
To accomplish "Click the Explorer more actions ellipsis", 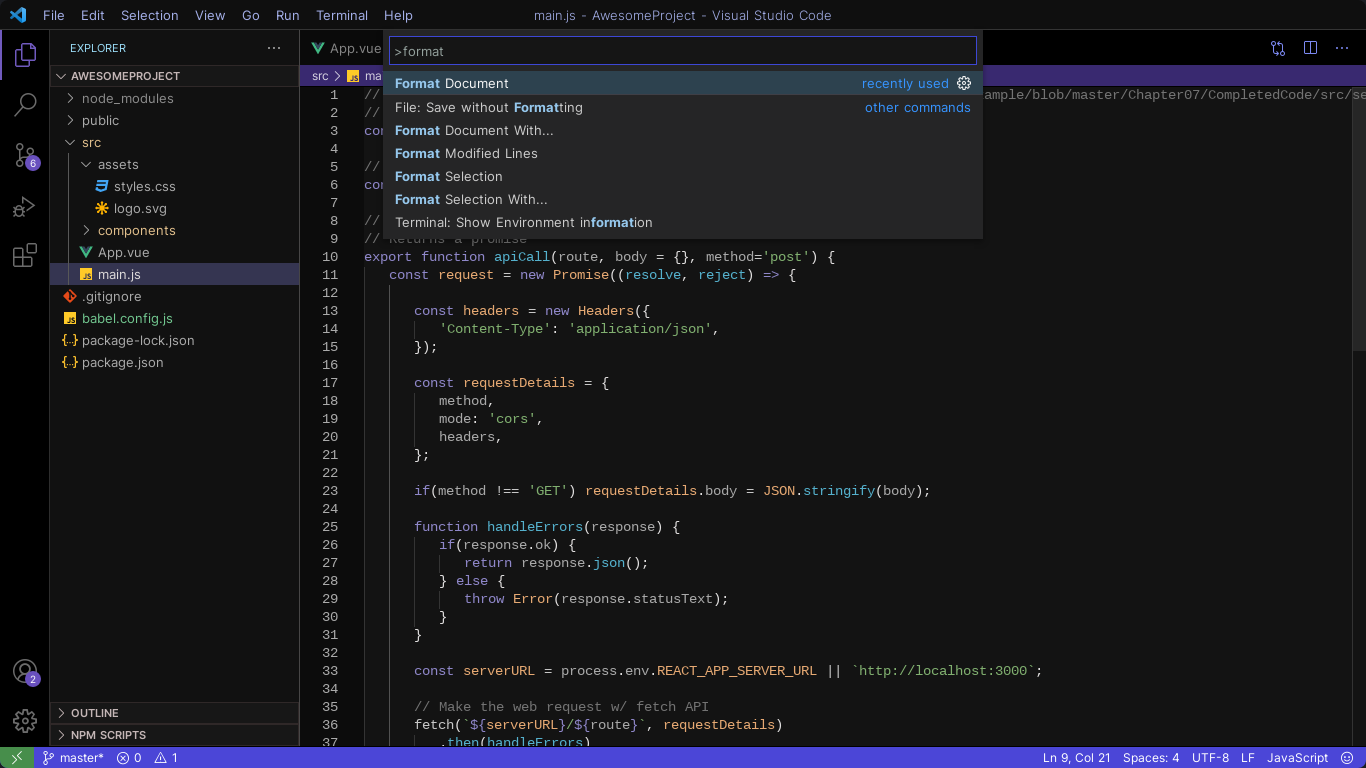I will (274, 48).
